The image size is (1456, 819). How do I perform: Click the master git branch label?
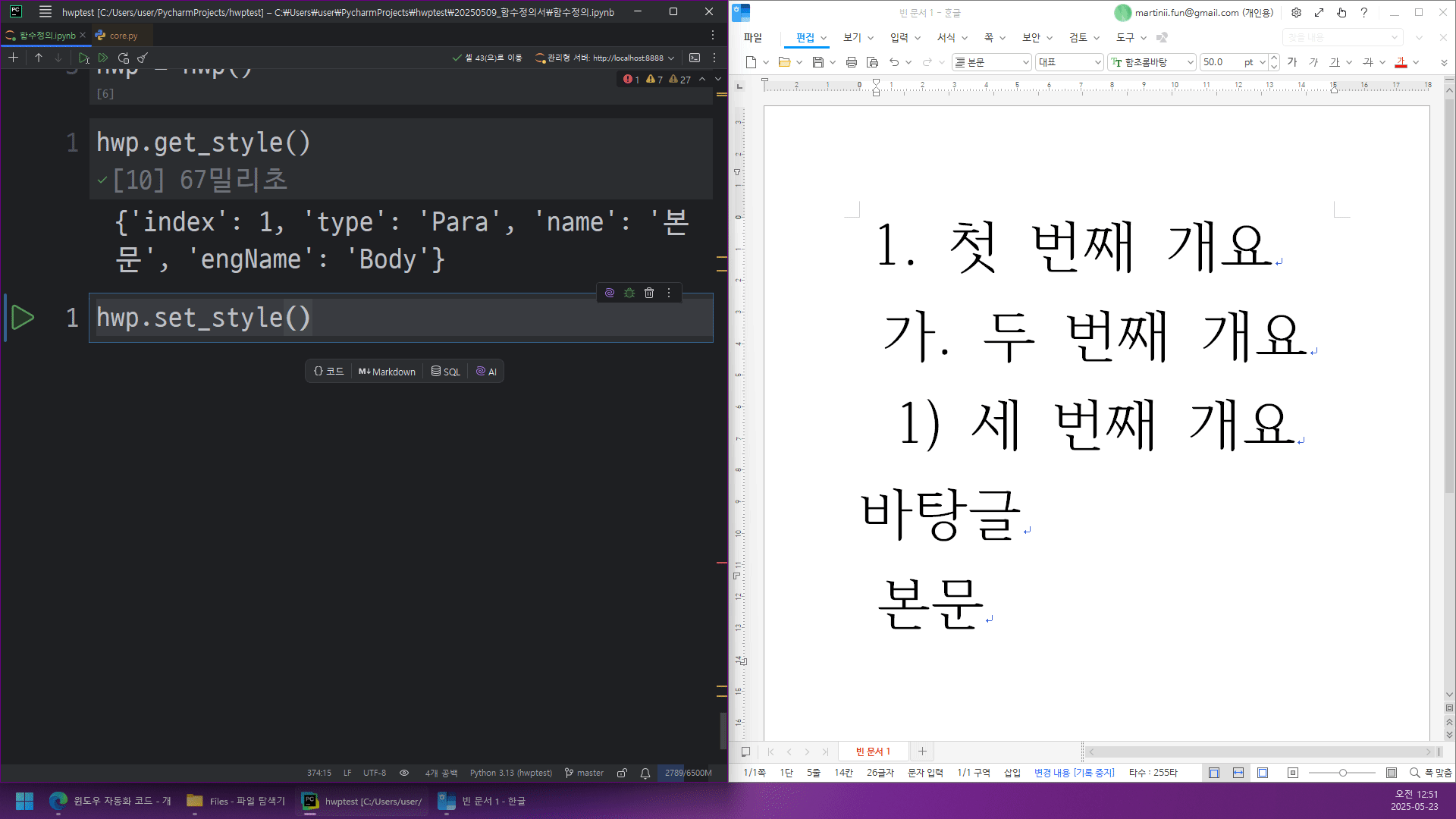589,773
